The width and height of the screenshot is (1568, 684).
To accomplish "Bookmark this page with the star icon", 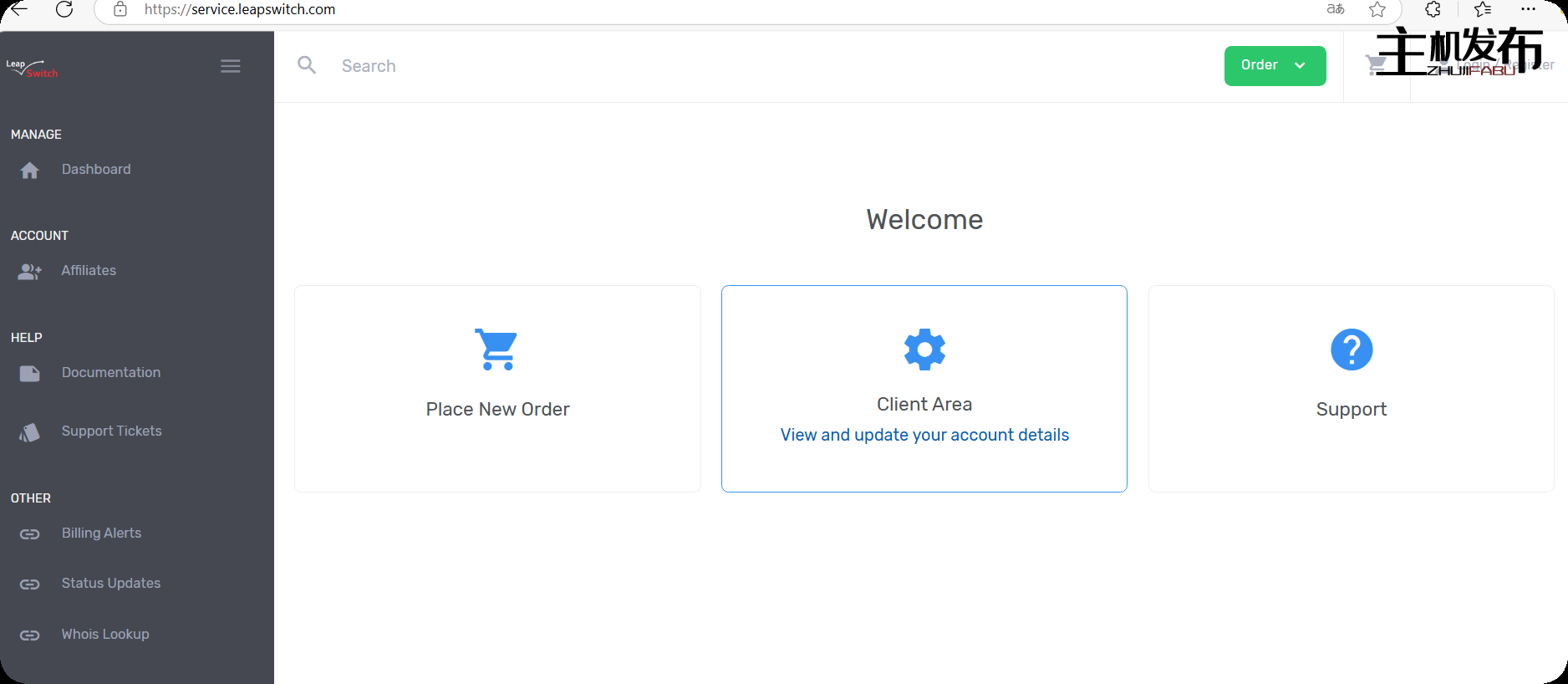I will tap(1377, 9).
